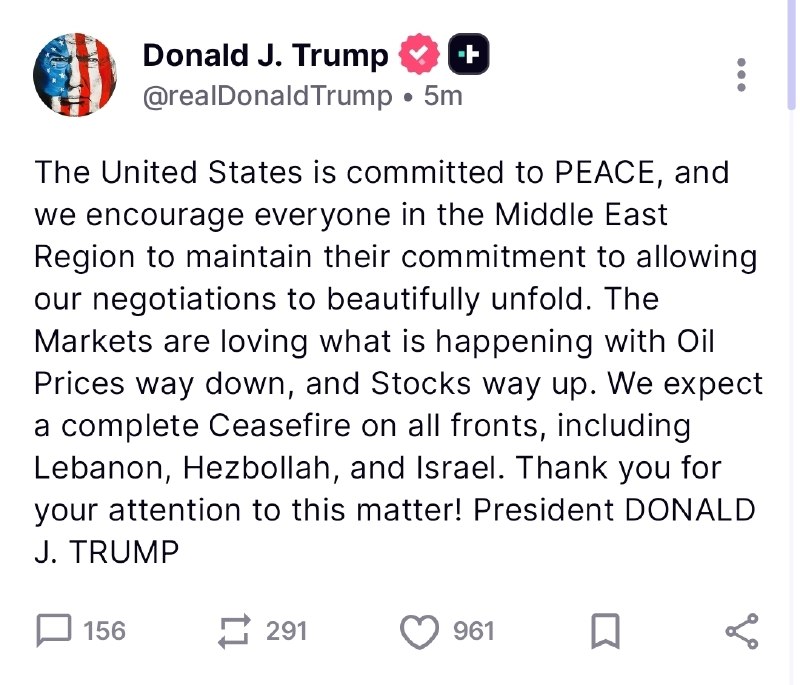This screenshot has height=685, width=800.
Task: Click the text mentioning Lebanon, Hezbollah
Action: click(182, 468)
